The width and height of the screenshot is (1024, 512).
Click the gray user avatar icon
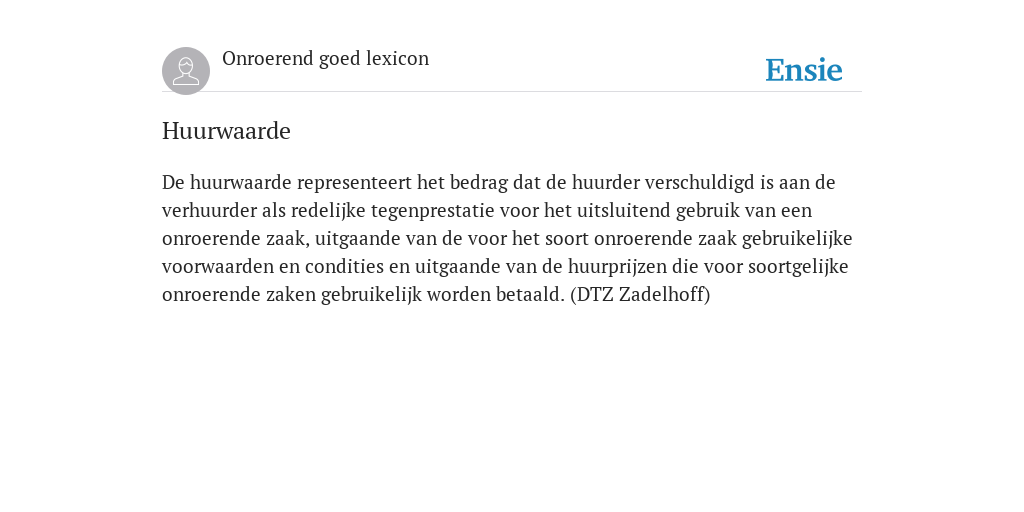[186, 71]
